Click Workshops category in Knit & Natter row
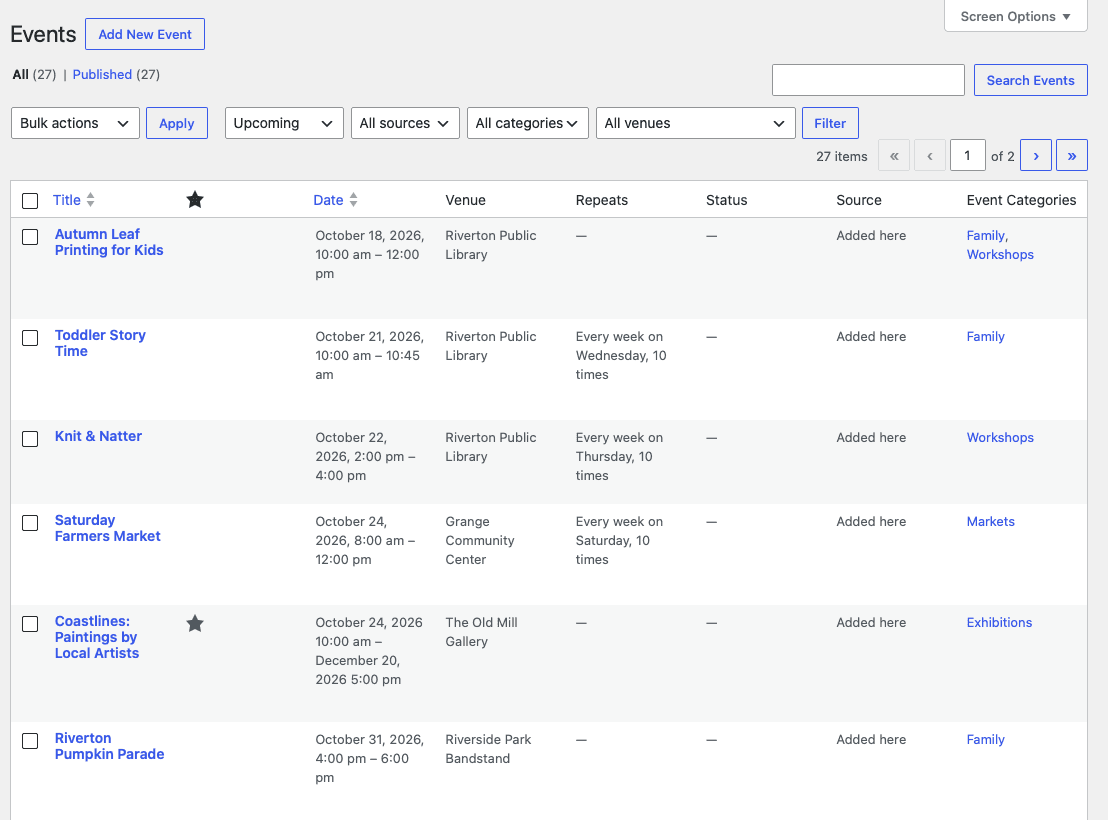1108x820 pixels. [x=1000, y=438]
